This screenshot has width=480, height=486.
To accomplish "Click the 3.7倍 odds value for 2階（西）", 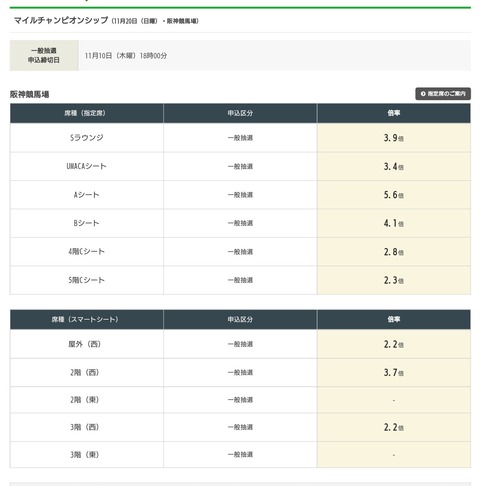I will (394, 372).
